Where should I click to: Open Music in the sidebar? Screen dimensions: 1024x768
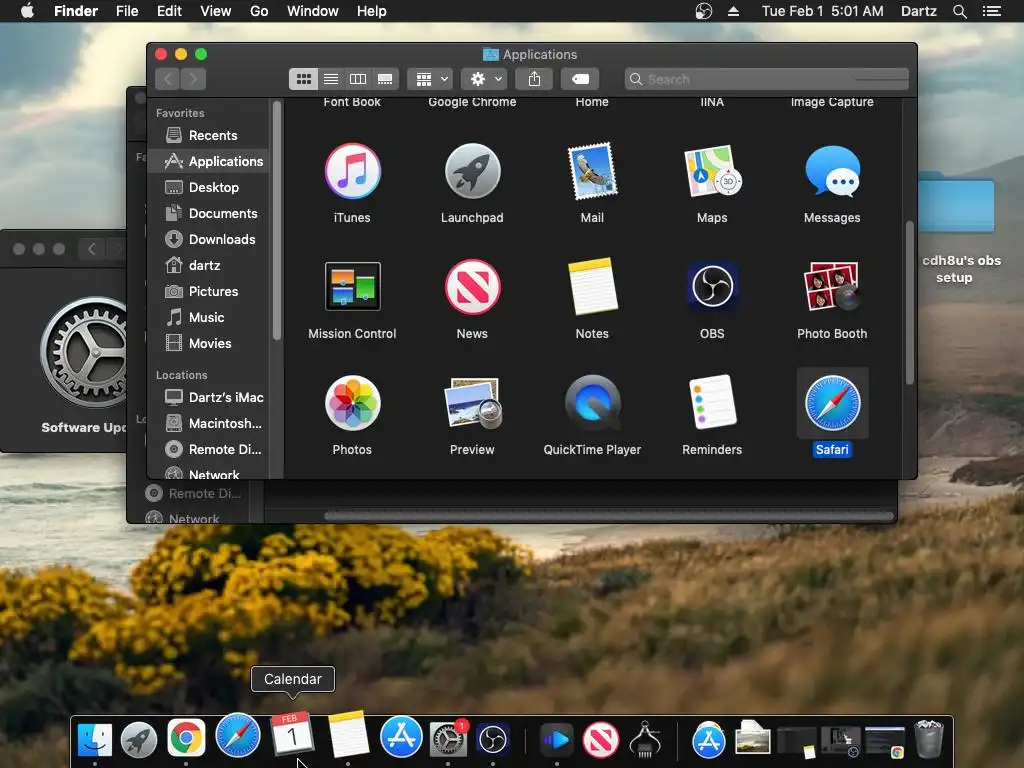[x=208, y=317]
